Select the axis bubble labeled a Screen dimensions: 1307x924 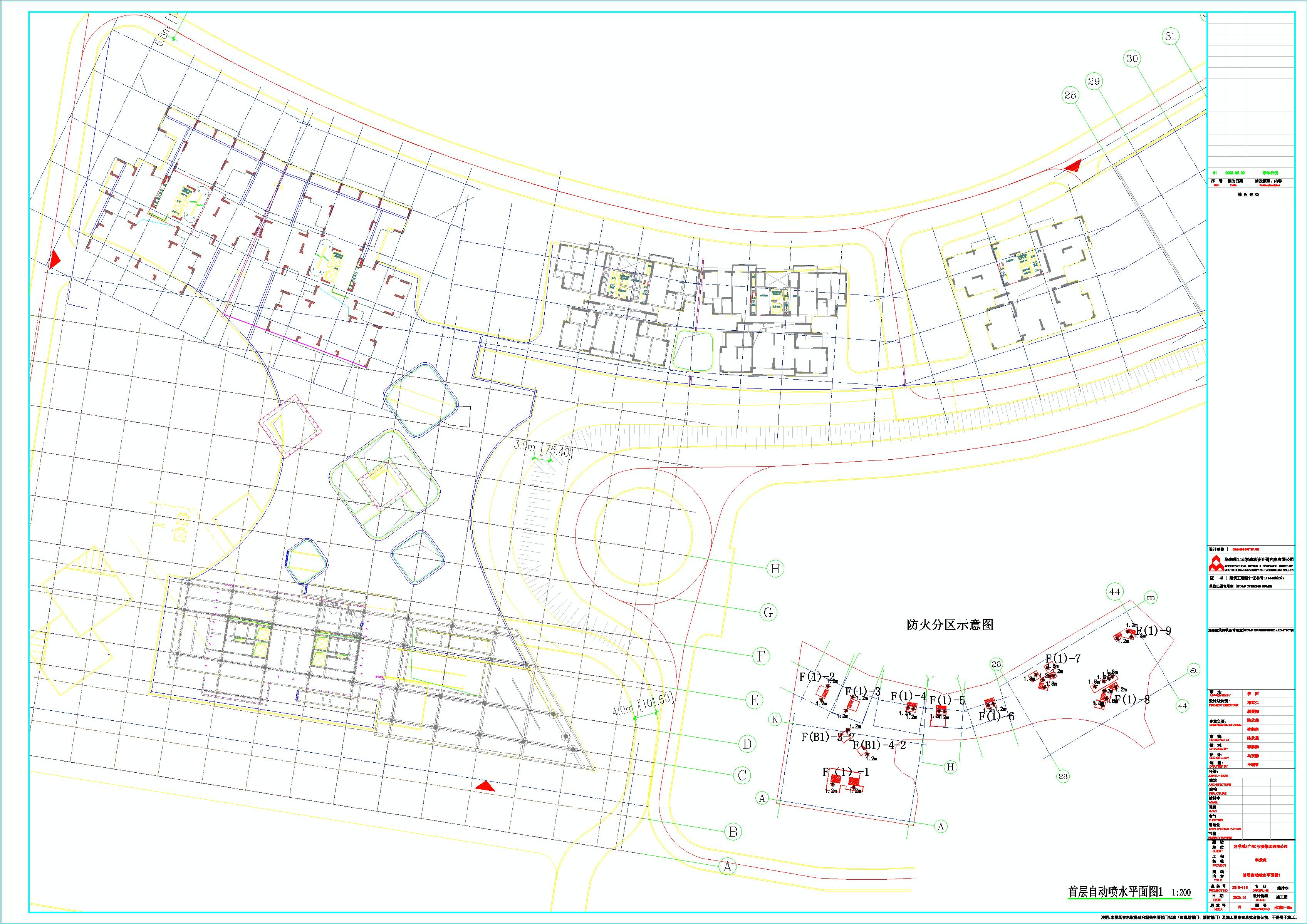pos(1194,670)
